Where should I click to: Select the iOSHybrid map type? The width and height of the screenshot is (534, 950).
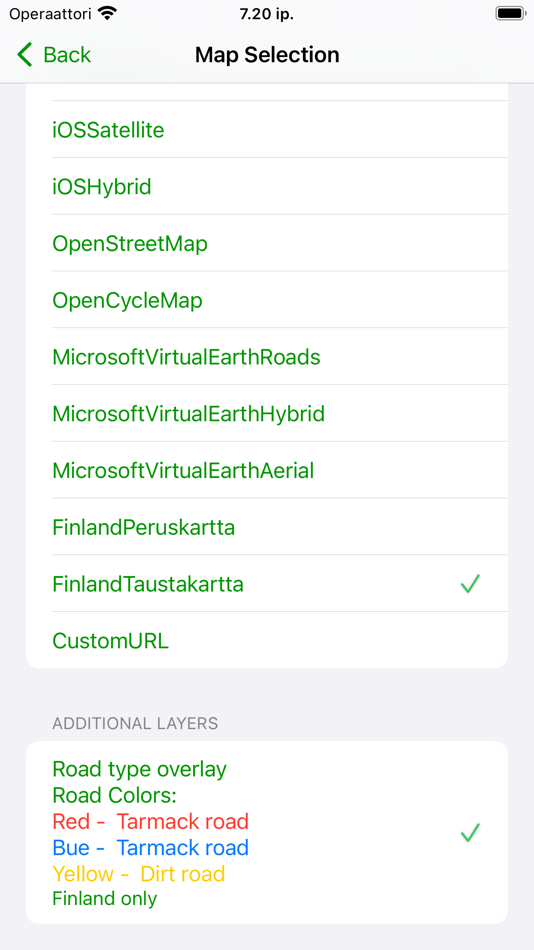(267, 187)
